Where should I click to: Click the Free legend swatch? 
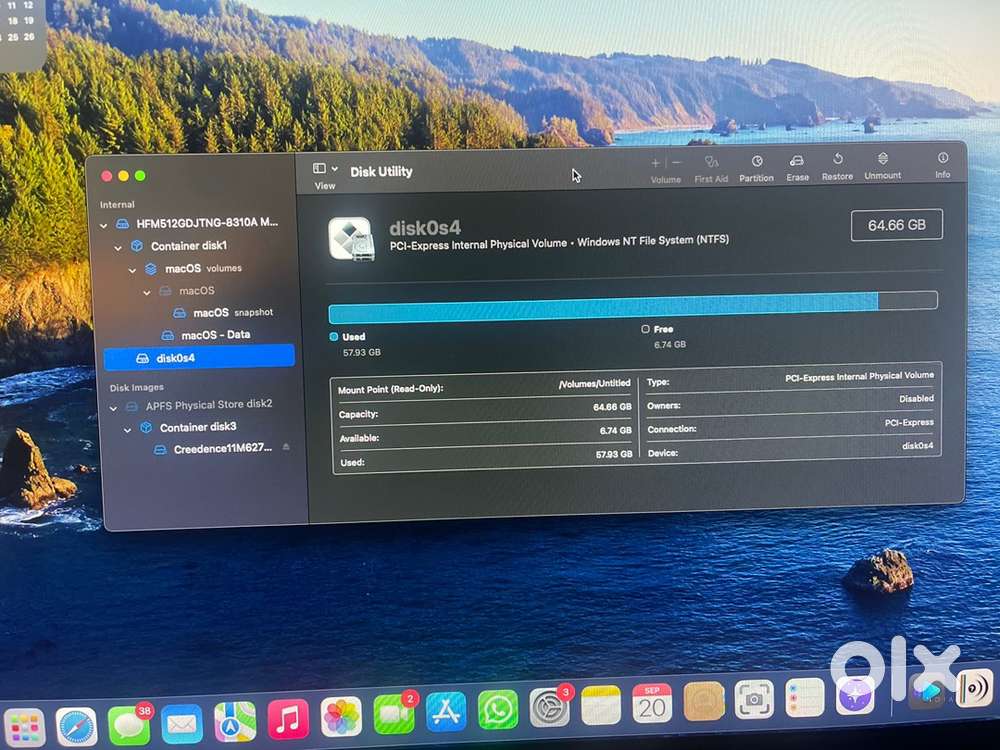645,329
